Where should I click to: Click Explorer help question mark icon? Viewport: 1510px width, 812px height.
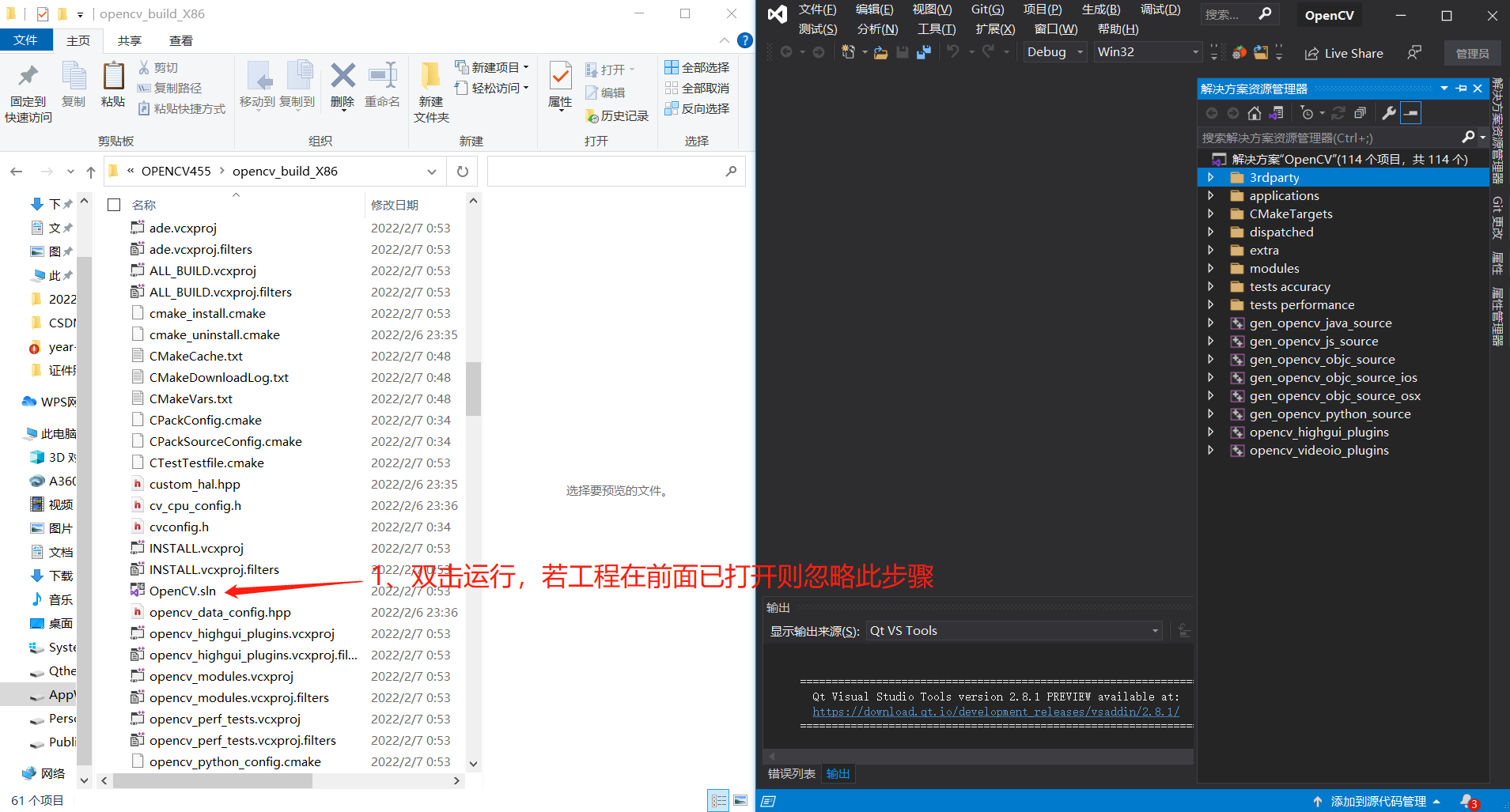(744, 40)
